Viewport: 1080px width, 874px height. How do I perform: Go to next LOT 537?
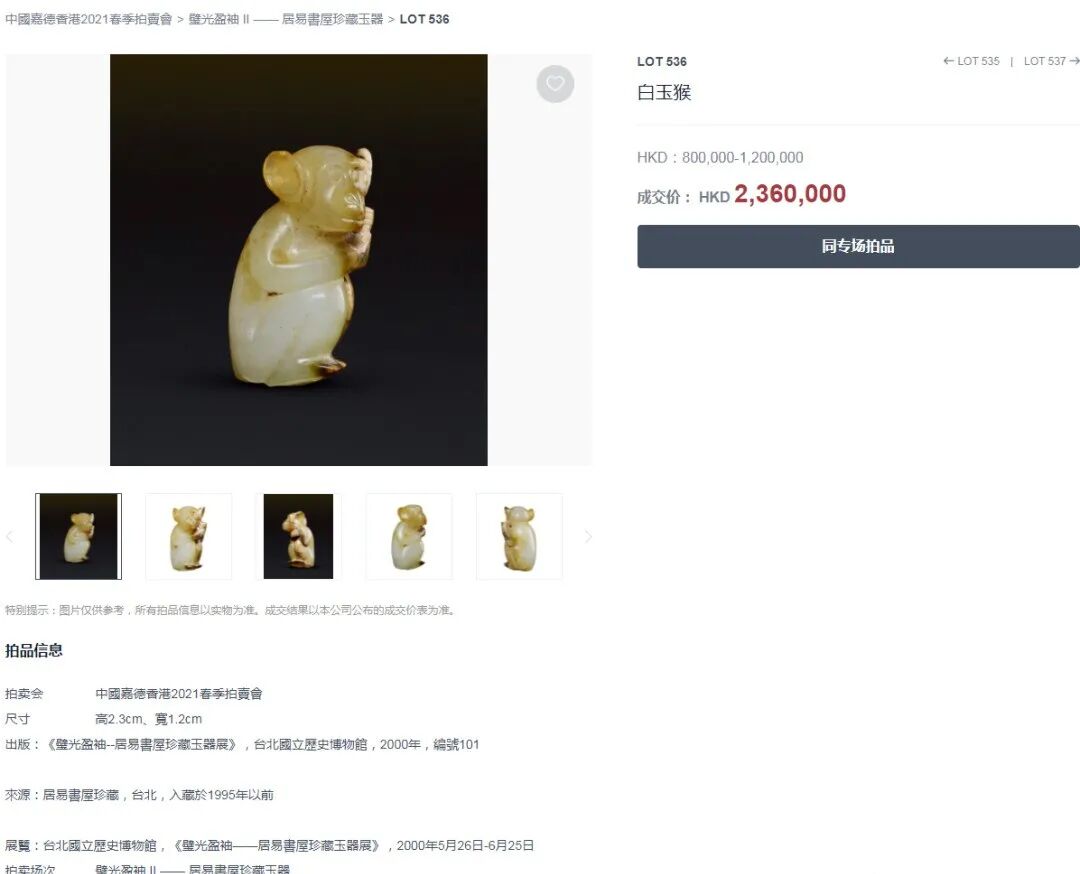(x=1051, y=61)
